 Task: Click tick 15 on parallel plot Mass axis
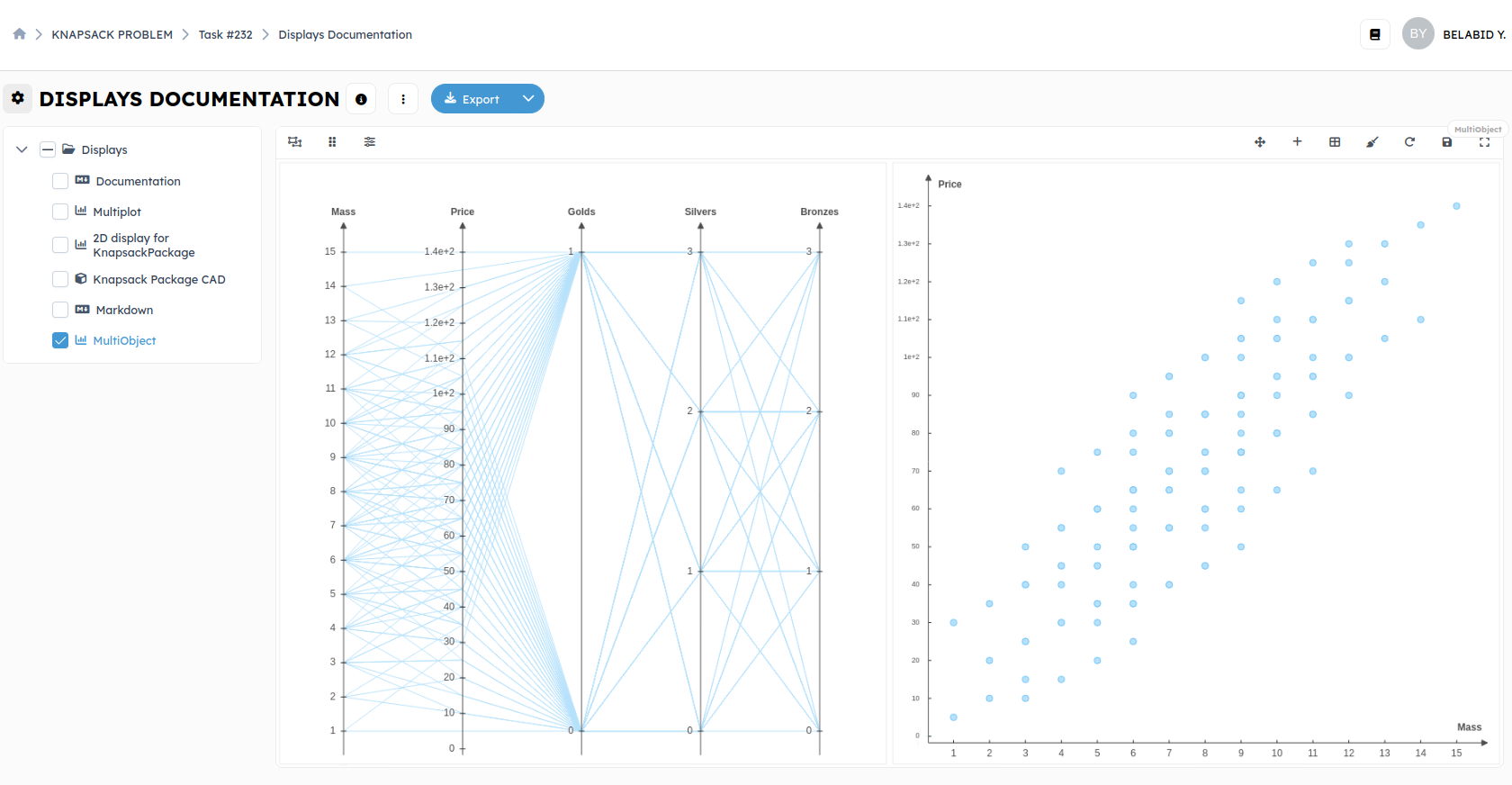point(330,251)
